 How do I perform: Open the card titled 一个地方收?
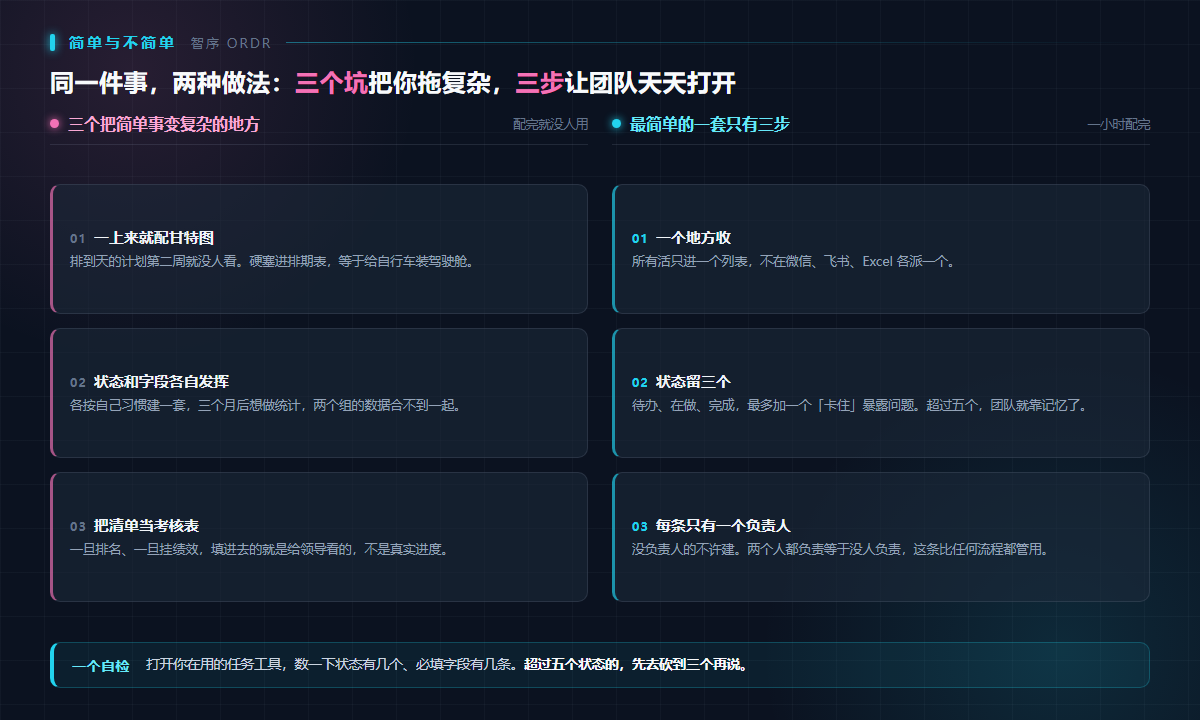[881, 249]
